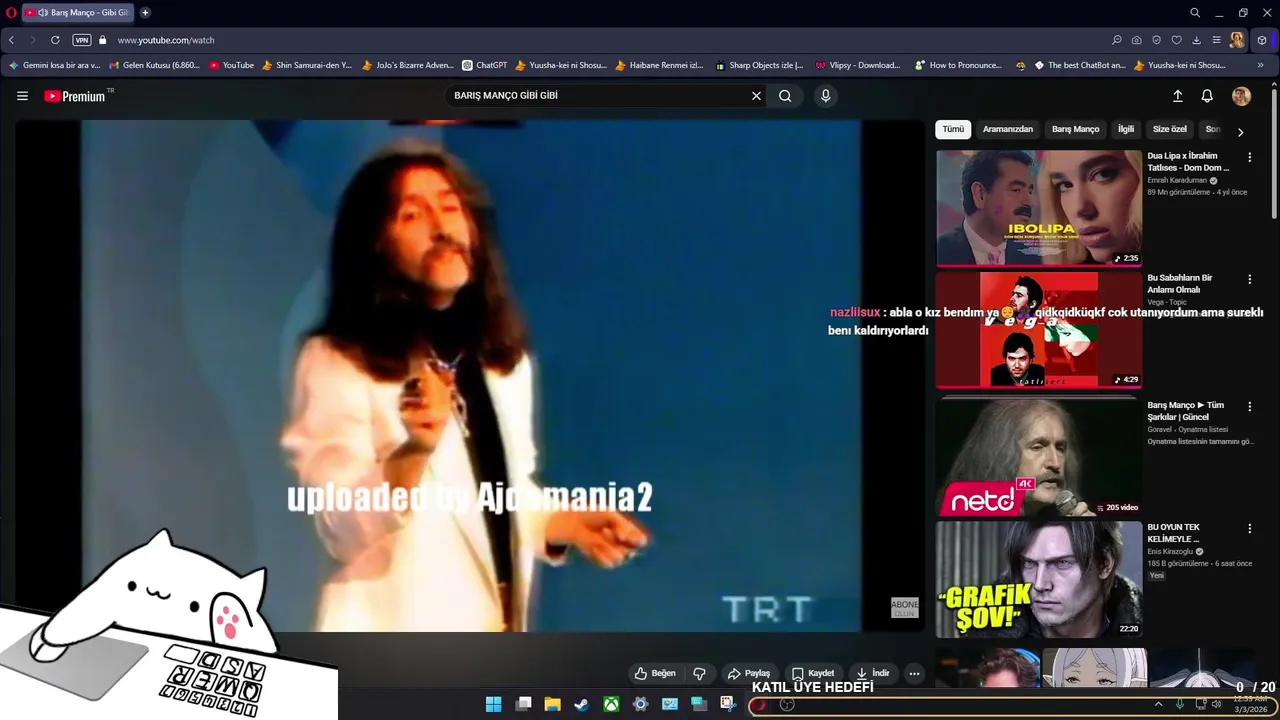Open the ad blocker shield icon

point(1157,40)
